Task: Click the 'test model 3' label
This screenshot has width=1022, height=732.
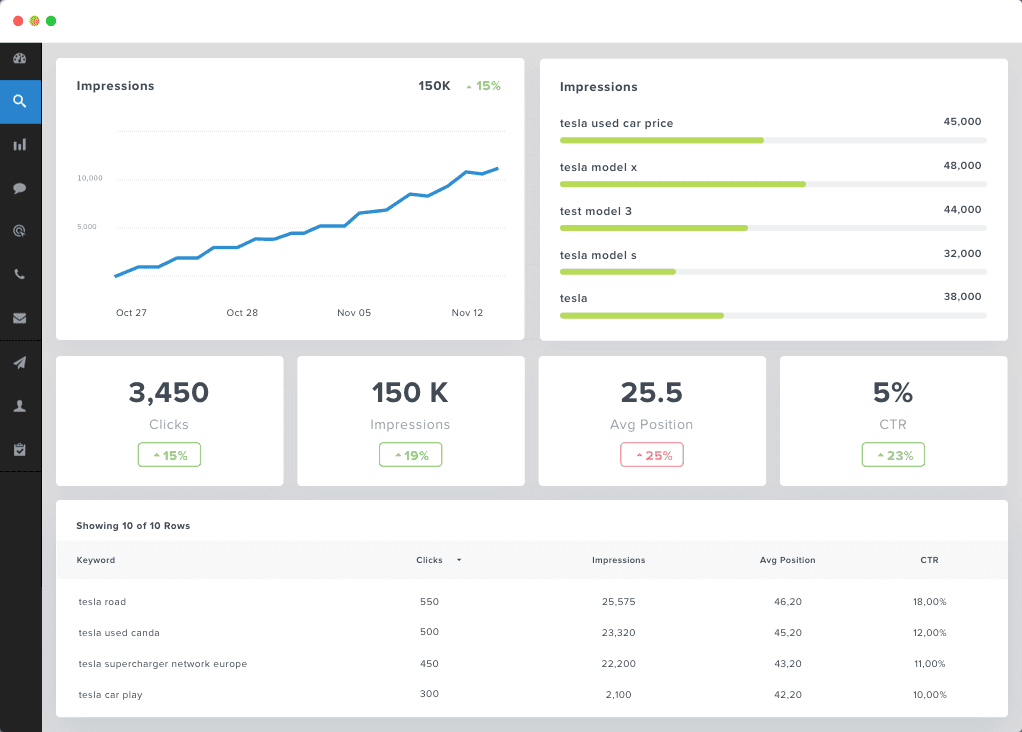Action: [x=596, y=211]
